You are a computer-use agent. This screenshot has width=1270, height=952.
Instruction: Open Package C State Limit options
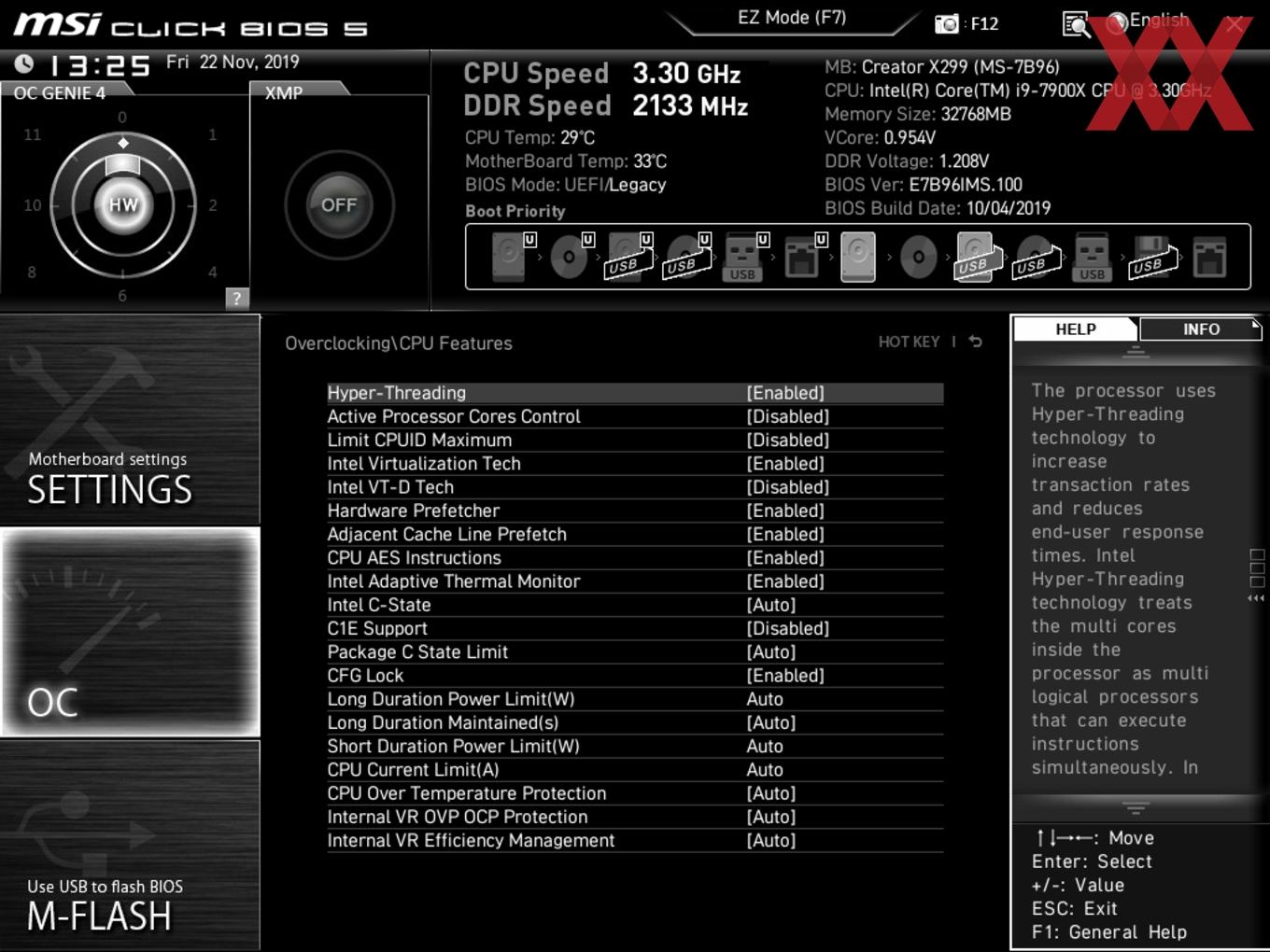635,651
